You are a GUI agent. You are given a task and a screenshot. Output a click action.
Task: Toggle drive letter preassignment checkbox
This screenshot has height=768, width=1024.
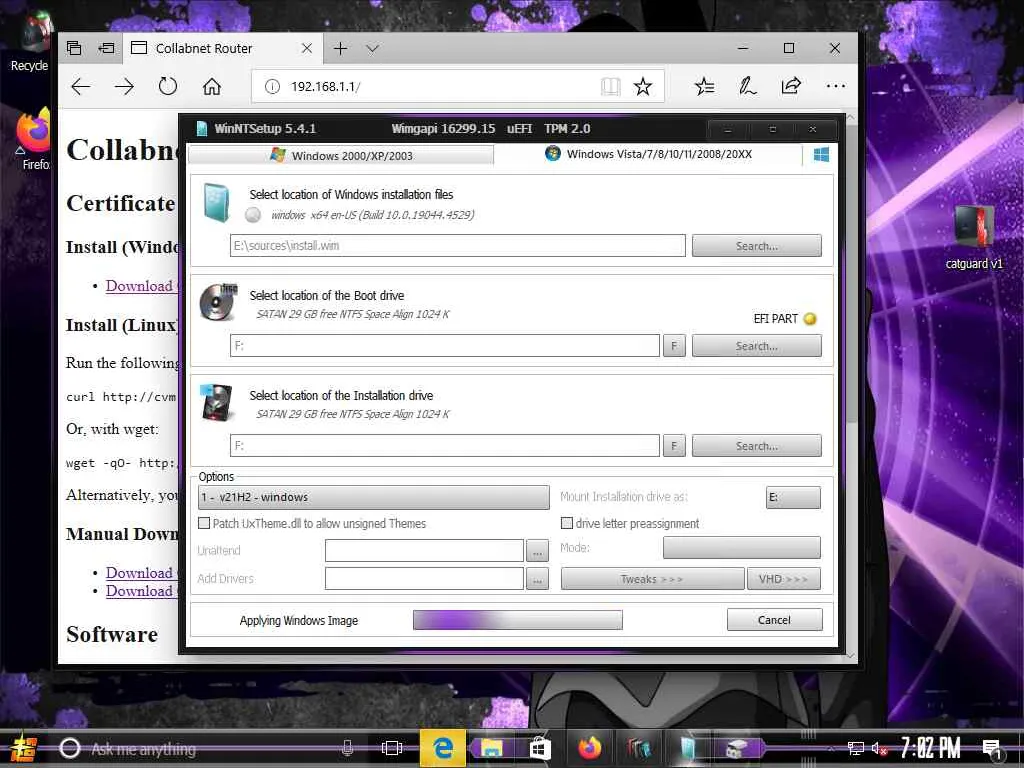point(567,523)
